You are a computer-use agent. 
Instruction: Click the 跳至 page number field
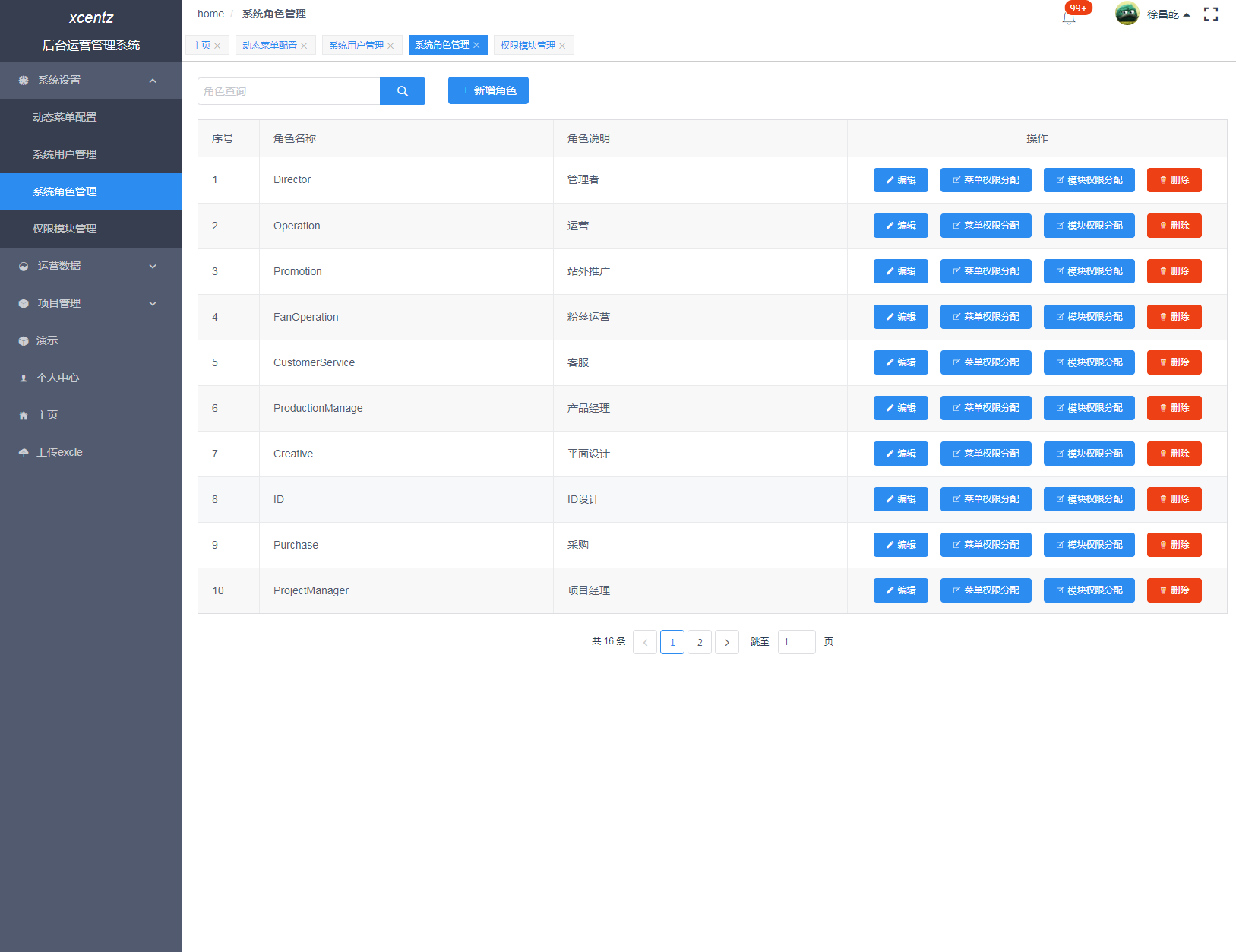797,642
